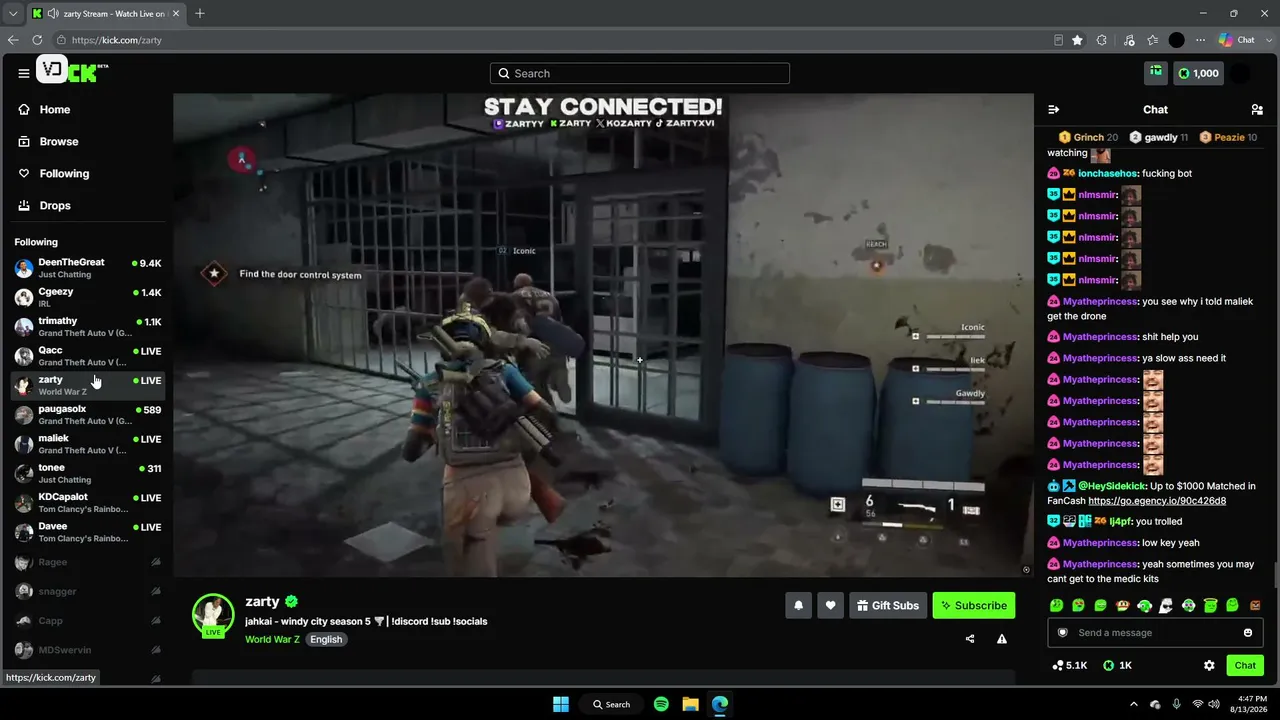Click the stream quality badge in video corner

tap(1026, 570)
